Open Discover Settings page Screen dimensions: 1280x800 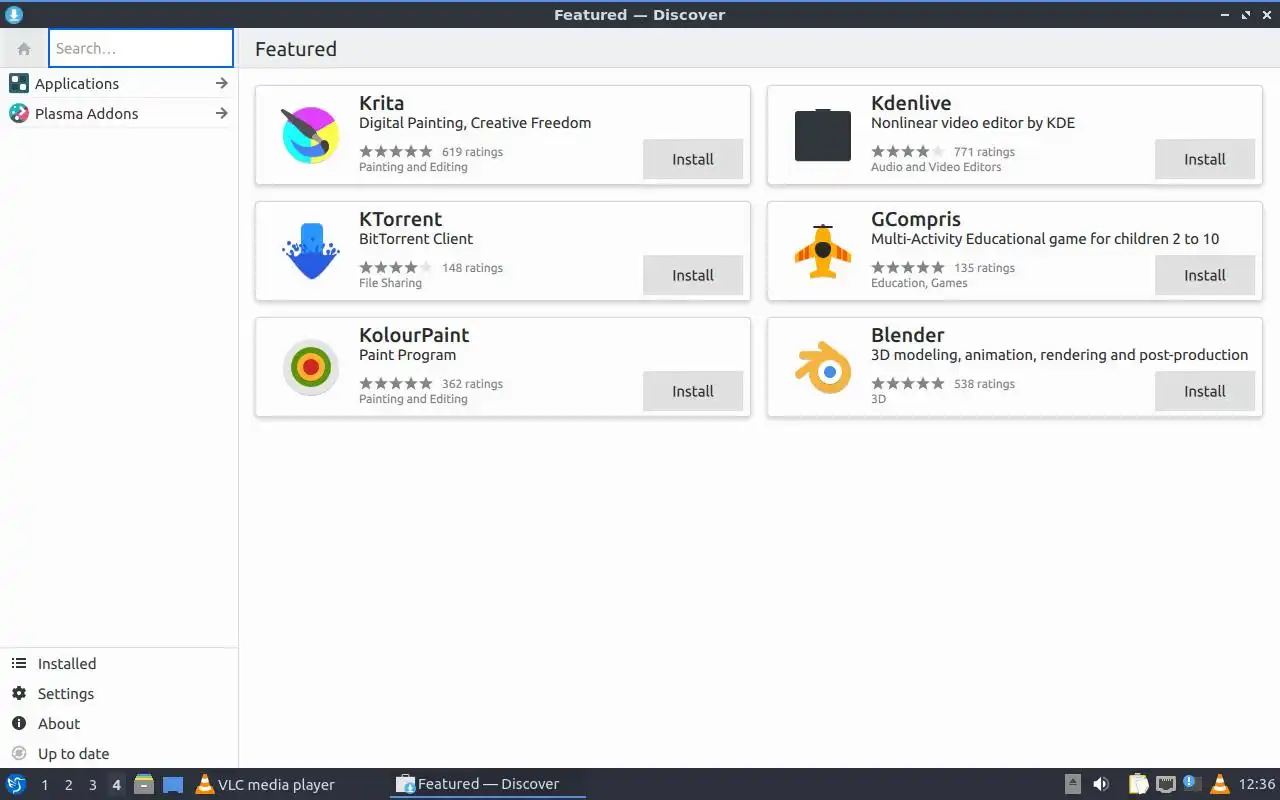pyautogui.click(x=119, y=693)
